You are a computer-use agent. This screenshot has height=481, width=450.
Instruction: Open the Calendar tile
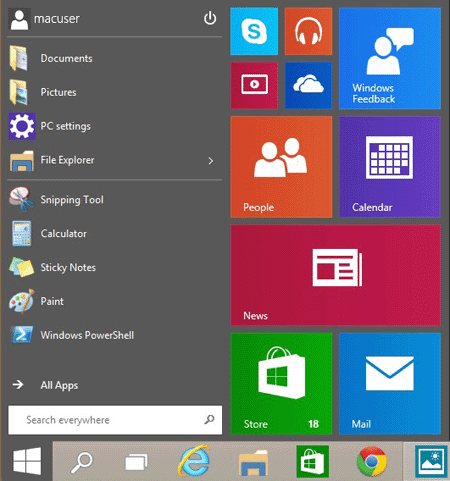390,167
